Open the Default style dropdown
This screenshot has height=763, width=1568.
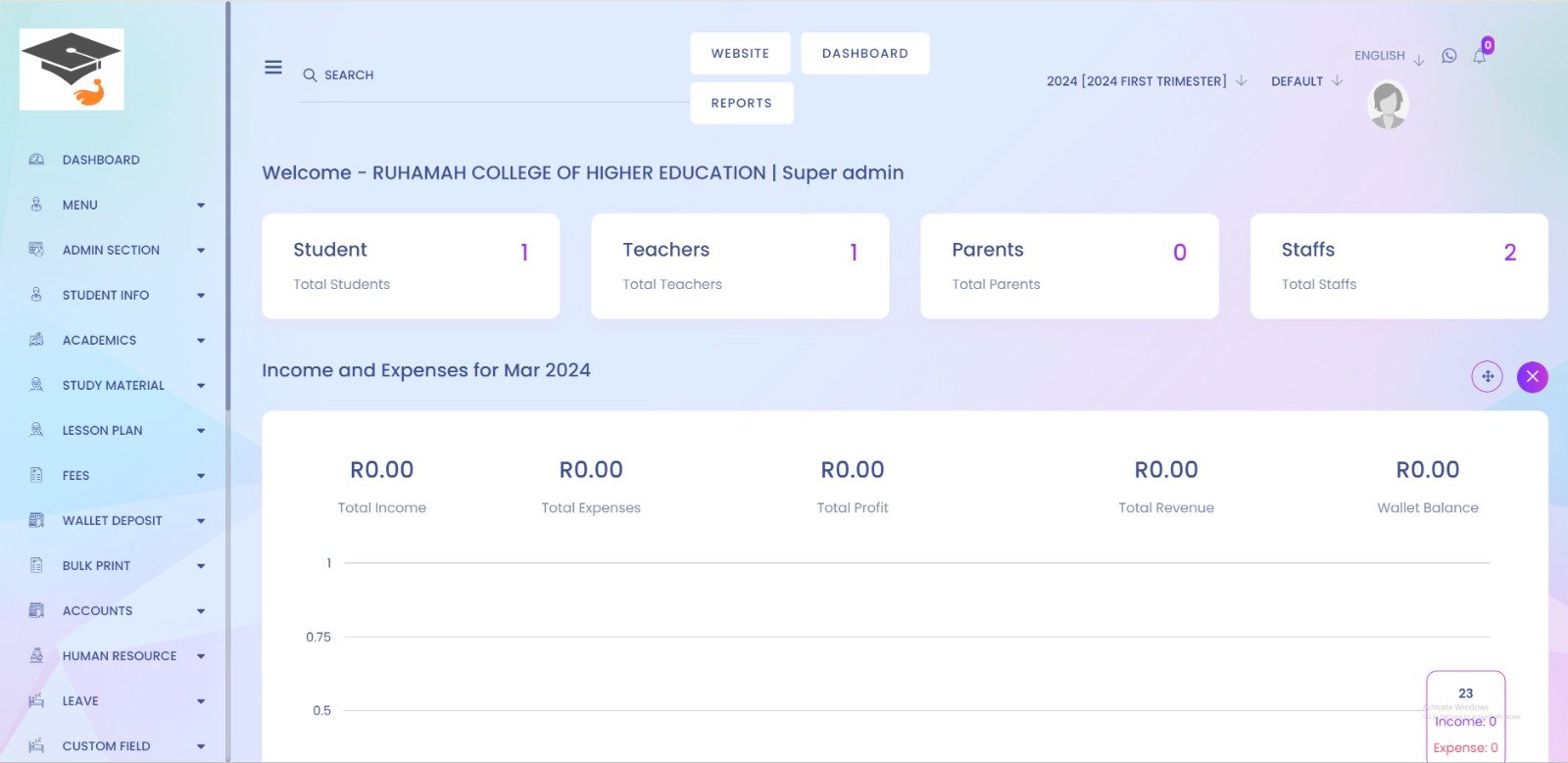tap(1306, 81)
